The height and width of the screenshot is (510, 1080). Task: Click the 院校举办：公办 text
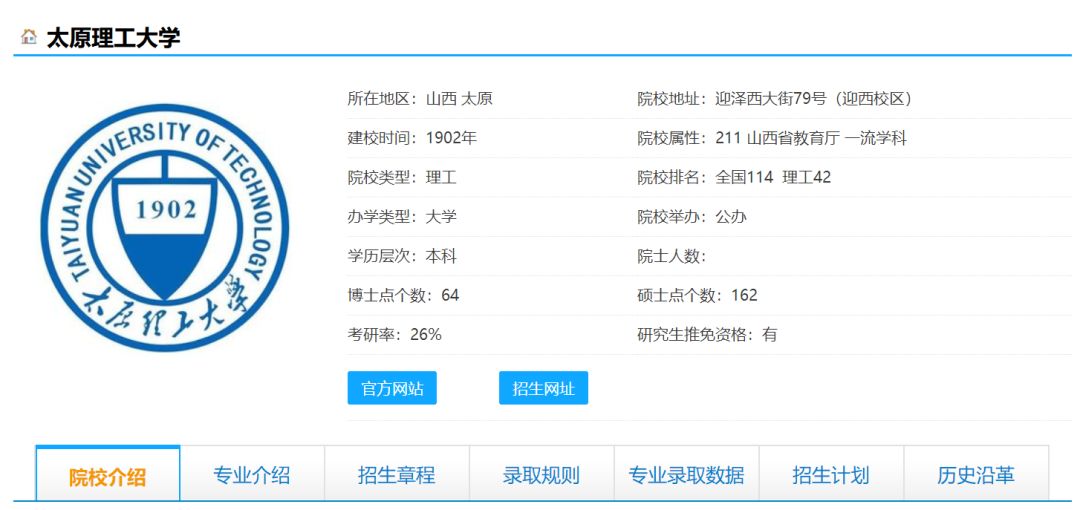point(692,217)
